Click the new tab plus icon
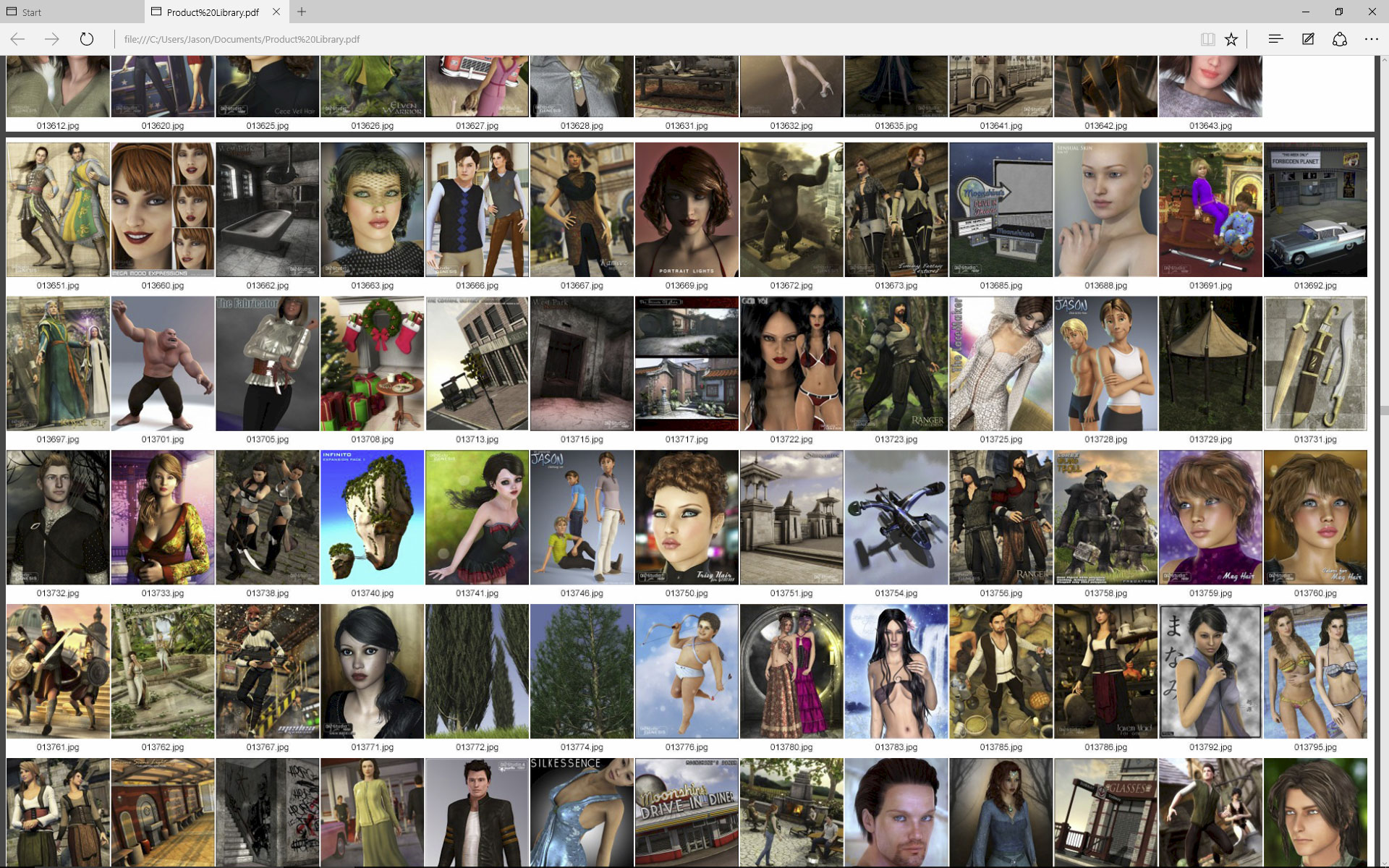This screenshot has height=868, width=1389. click(300, 11)
